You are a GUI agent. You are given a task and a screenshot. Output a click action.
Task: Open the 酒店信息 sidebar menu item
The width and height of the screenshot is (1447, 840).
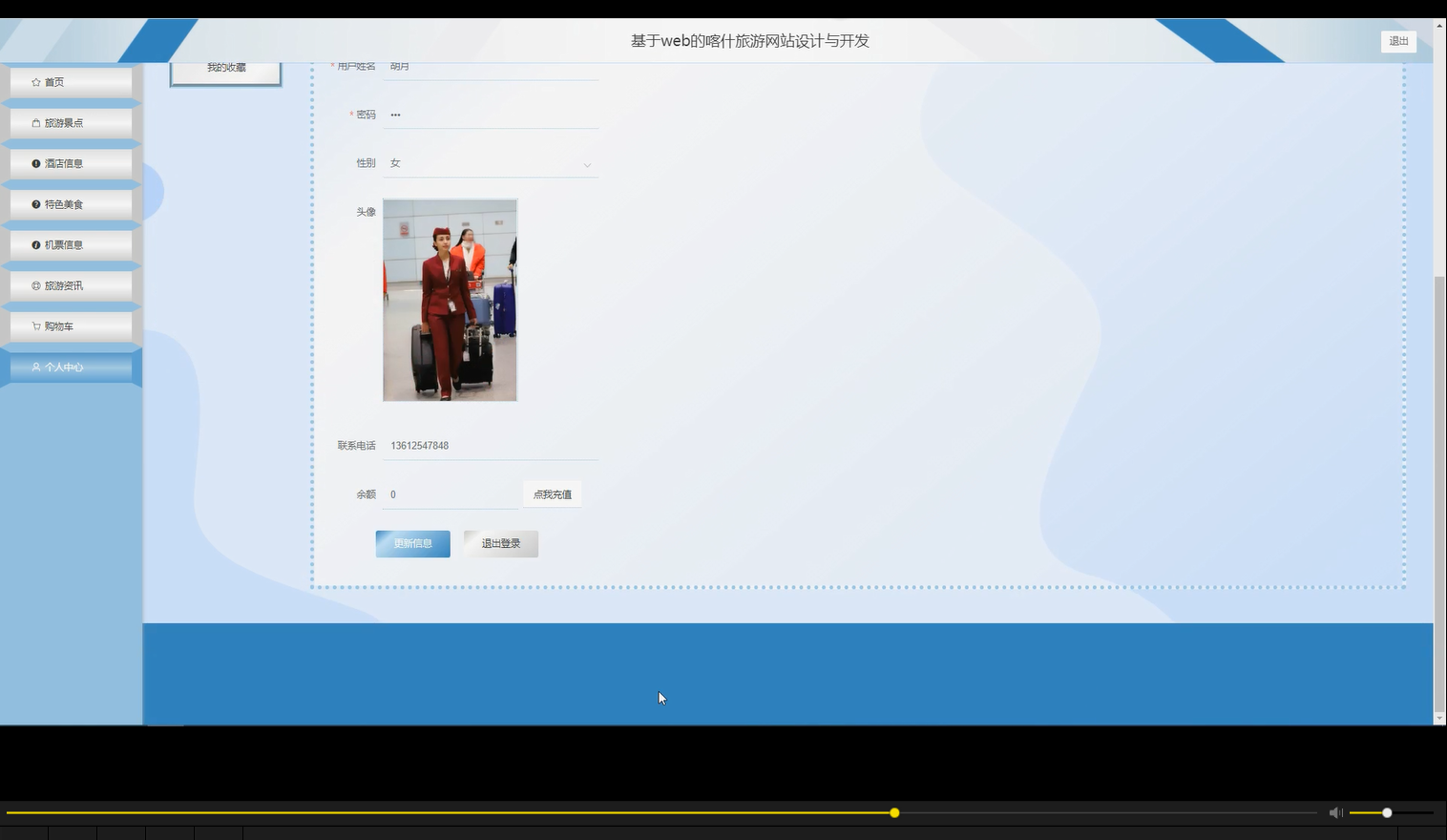(x=71, y=163)
